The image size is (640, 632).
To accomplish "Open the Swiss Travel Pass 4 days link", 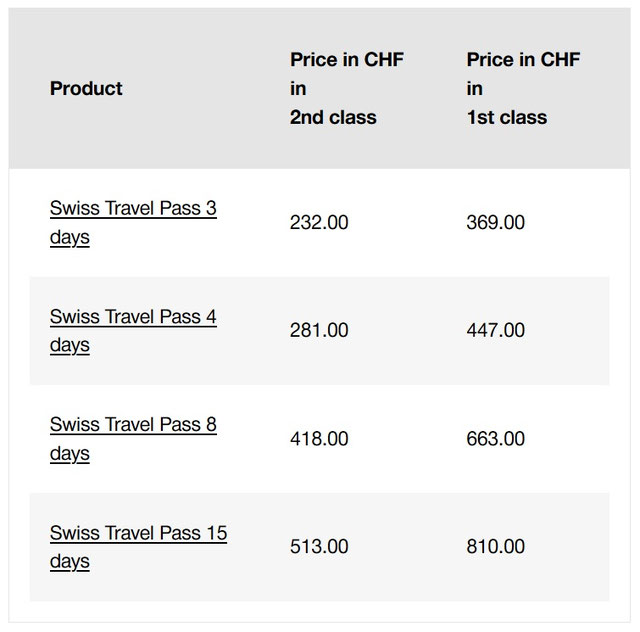I will point(132,317).
